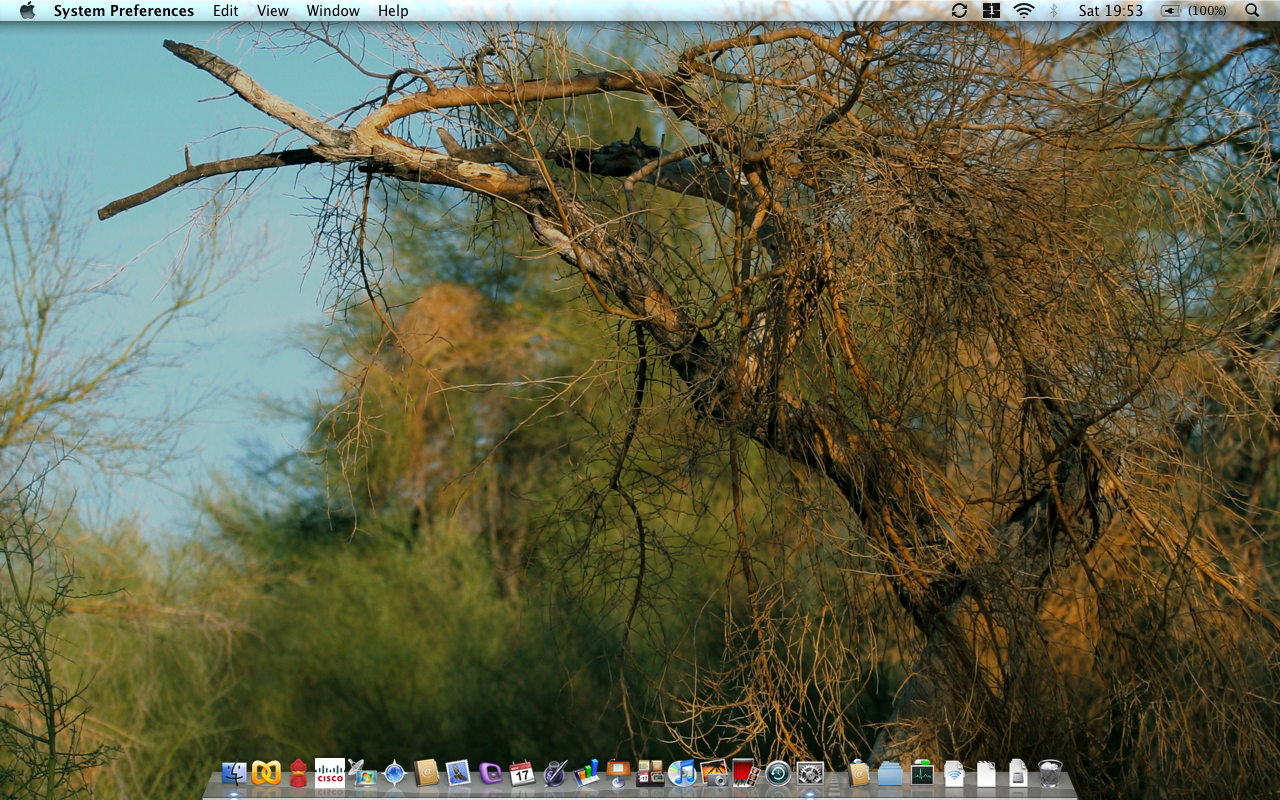Open the red bird figure app
1280x800 pixels.
[x=298, y=773]
